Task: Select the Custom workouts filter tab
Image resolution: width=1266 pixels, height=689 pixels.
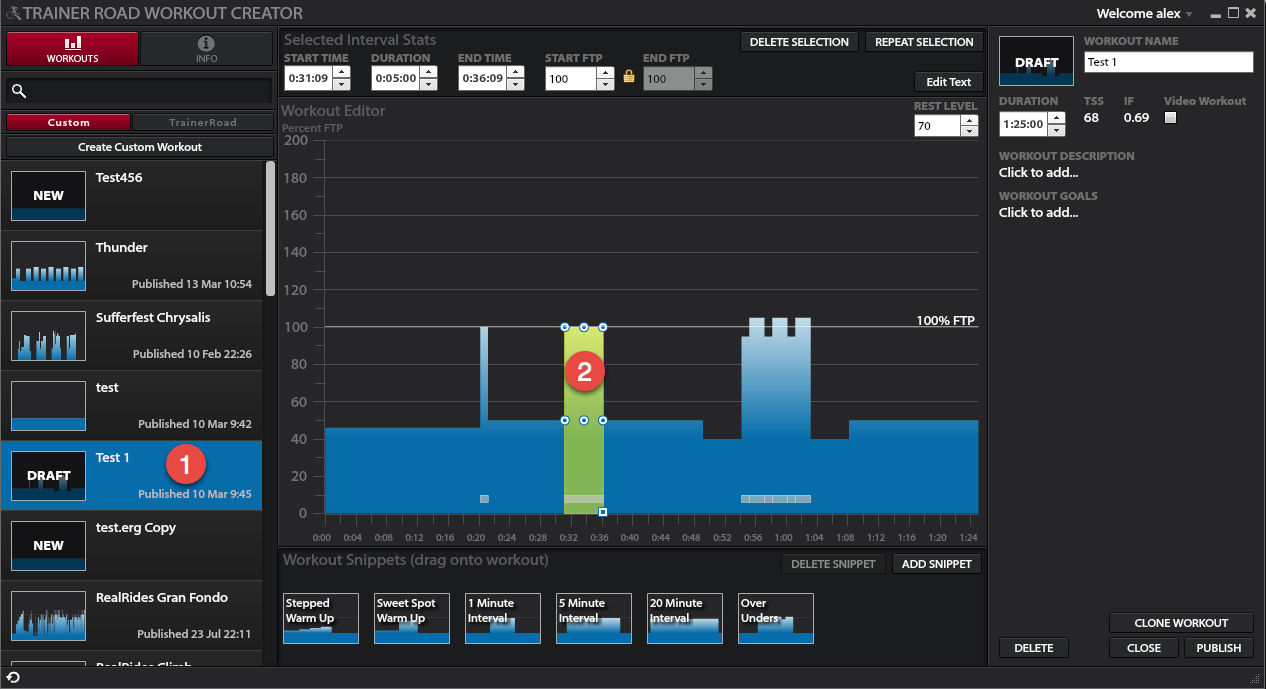Action: (x=69, y=122)
